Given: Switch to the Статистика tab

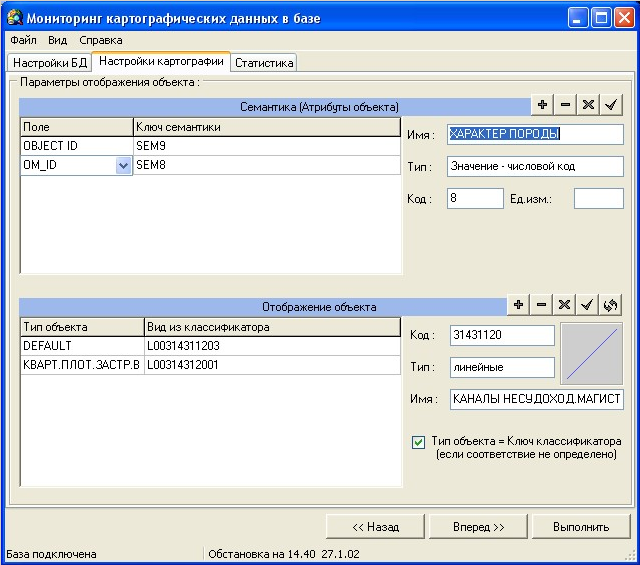Looking at the screenshot, I should pos(264,62).
